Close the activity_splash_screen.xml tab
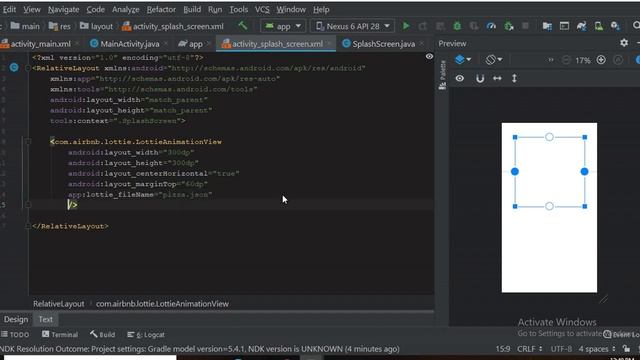This screenshot has width=640, height=360. pos(329,43)
